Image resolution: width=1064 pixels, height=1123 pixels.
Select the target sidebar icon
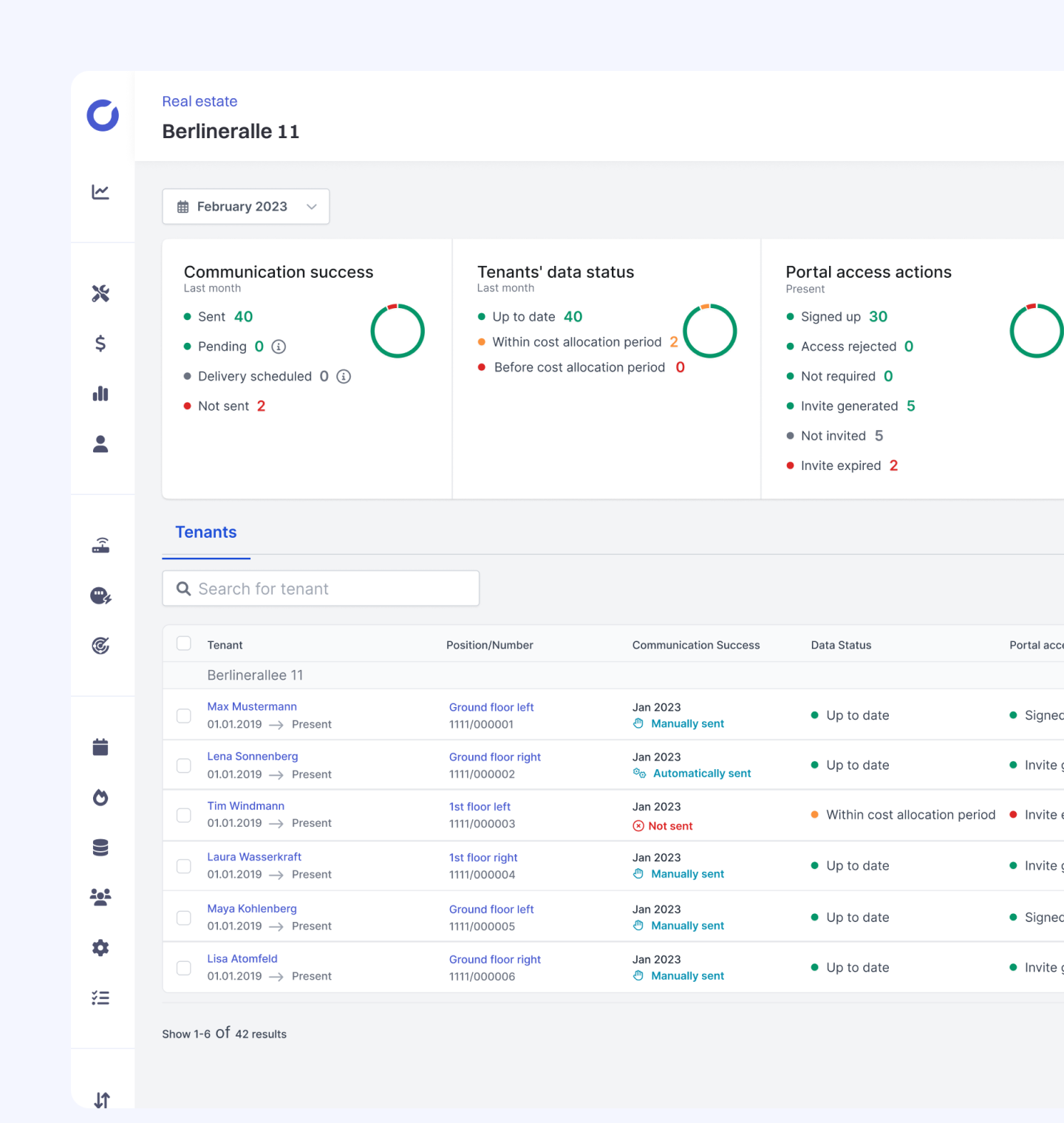[x=100, y=645]
